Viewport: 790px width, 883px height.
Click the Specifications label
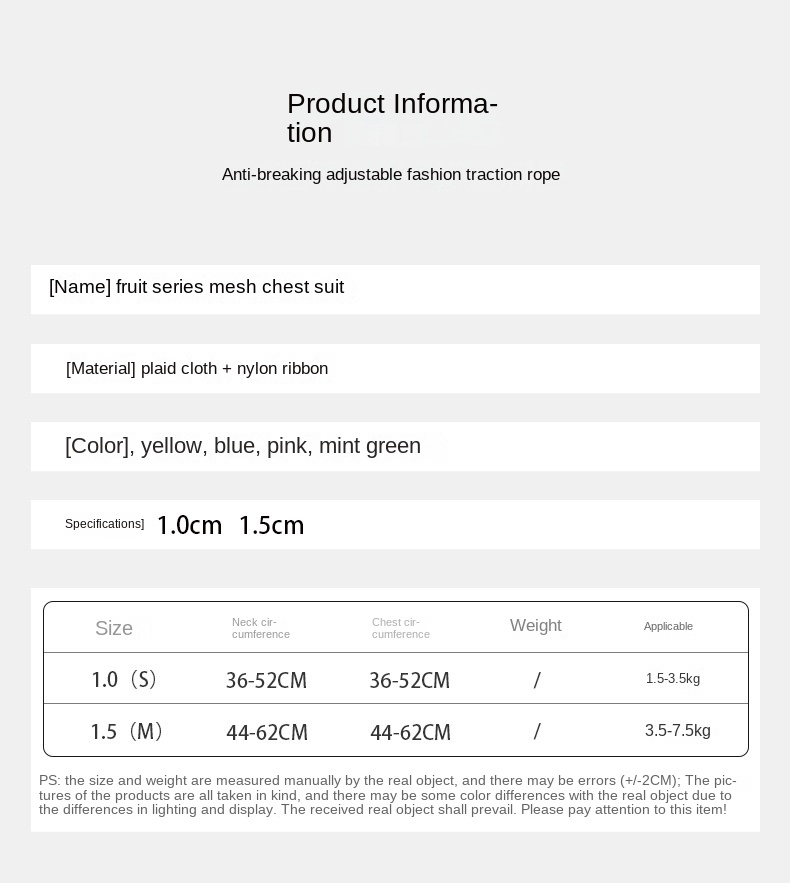point(105,524)
